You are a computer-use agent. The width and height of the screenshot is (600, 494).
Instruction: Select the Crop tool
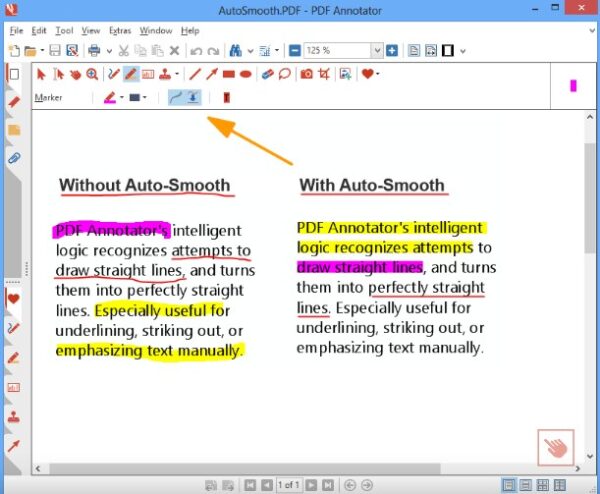[x=324, y=74]
